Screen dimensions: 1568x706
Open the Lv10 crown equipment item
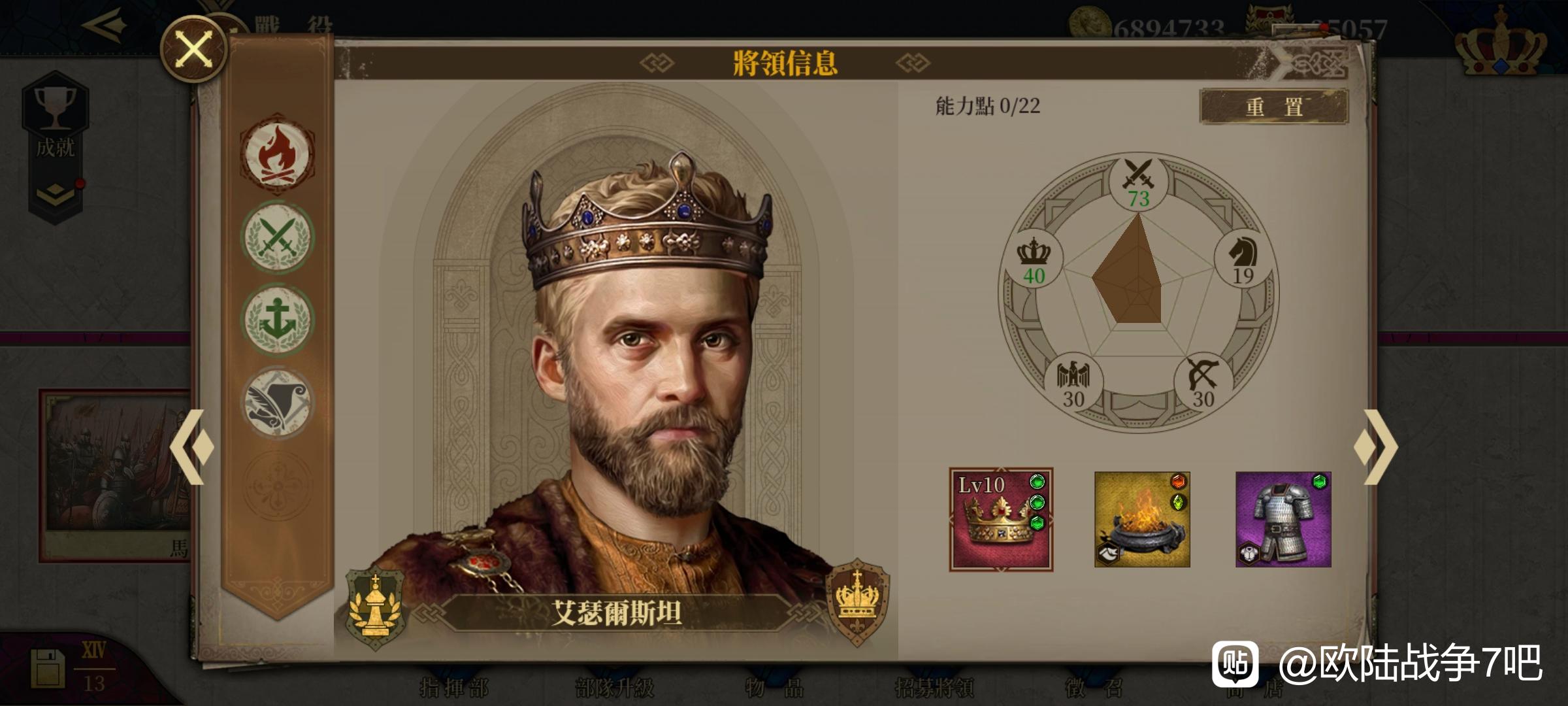coord(1001,519)
